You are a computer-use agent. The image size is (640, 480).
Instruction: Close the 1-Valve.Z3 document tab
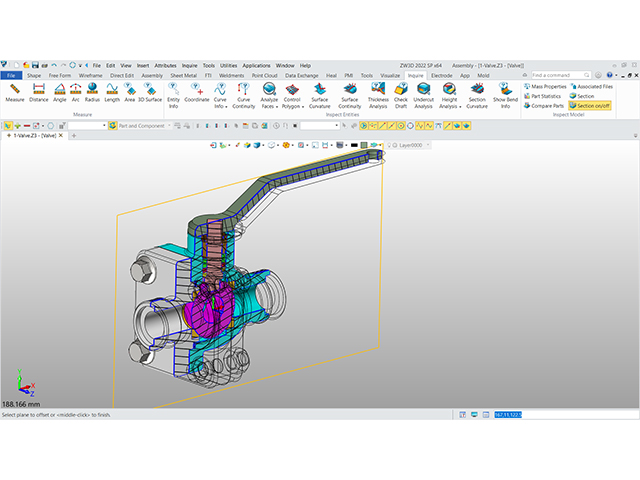tap(61, 136)
